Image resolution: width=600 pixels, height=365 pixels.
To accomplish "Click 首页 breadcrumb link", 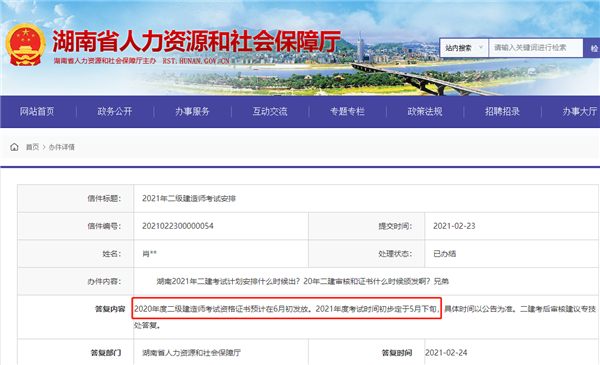I will coord(33,147).
